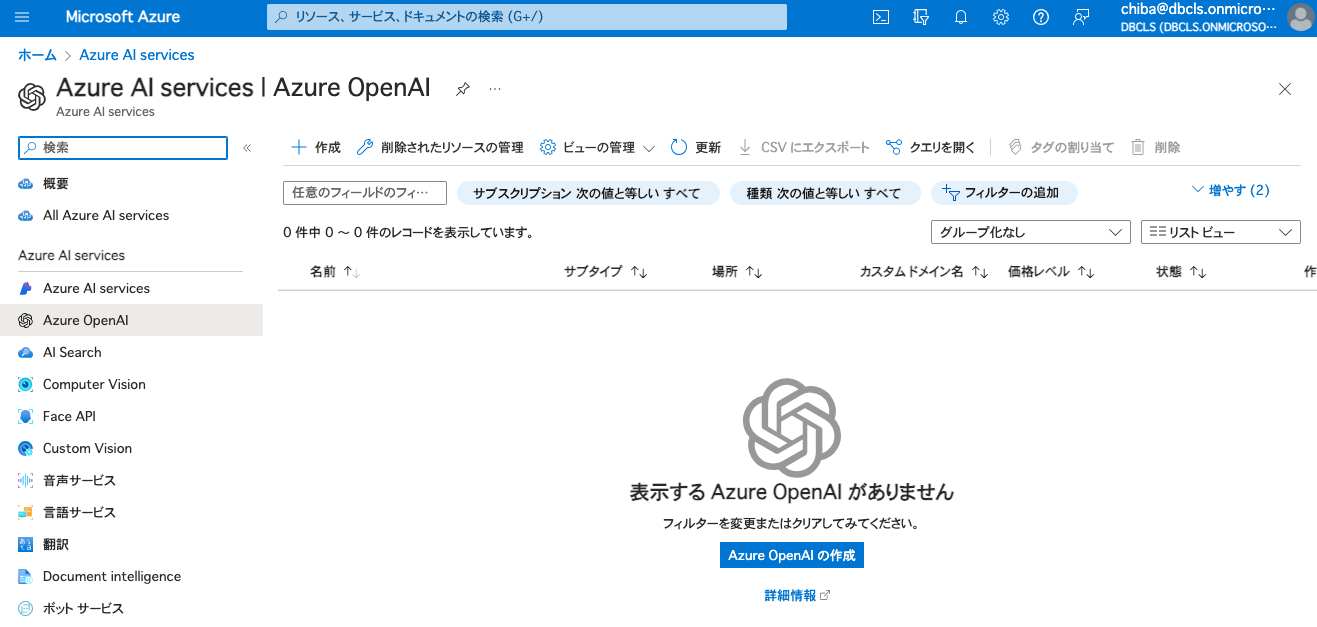Open the グループ化なし dropdown
The width and height of the screenshot is (1317, 627).
coord(1030,232)
